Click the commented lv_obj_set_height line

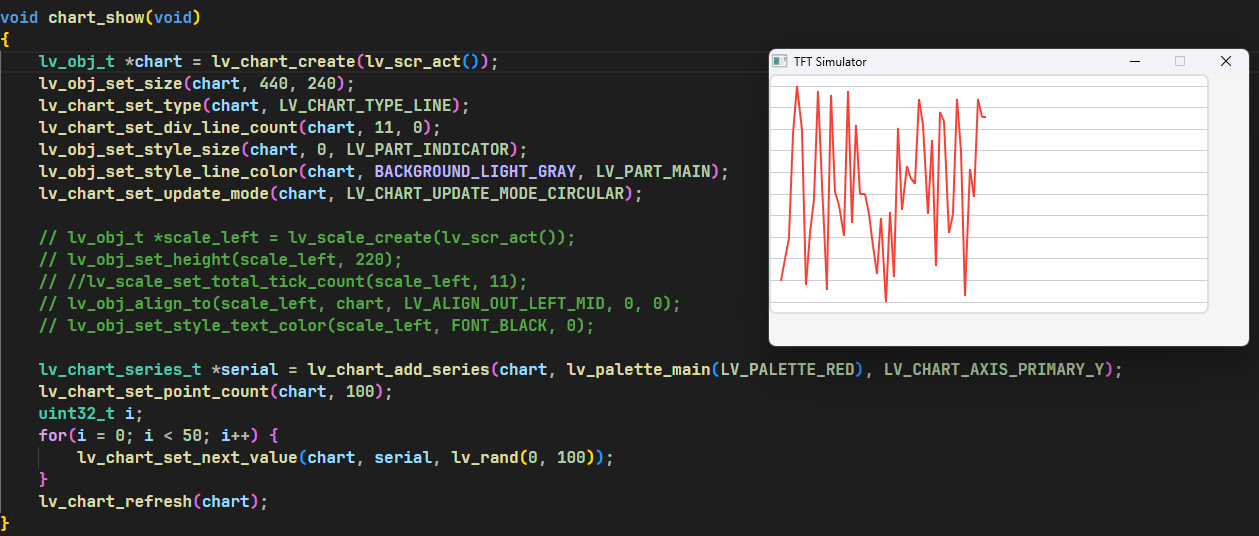pyautogui.click(x=220, y=260)
